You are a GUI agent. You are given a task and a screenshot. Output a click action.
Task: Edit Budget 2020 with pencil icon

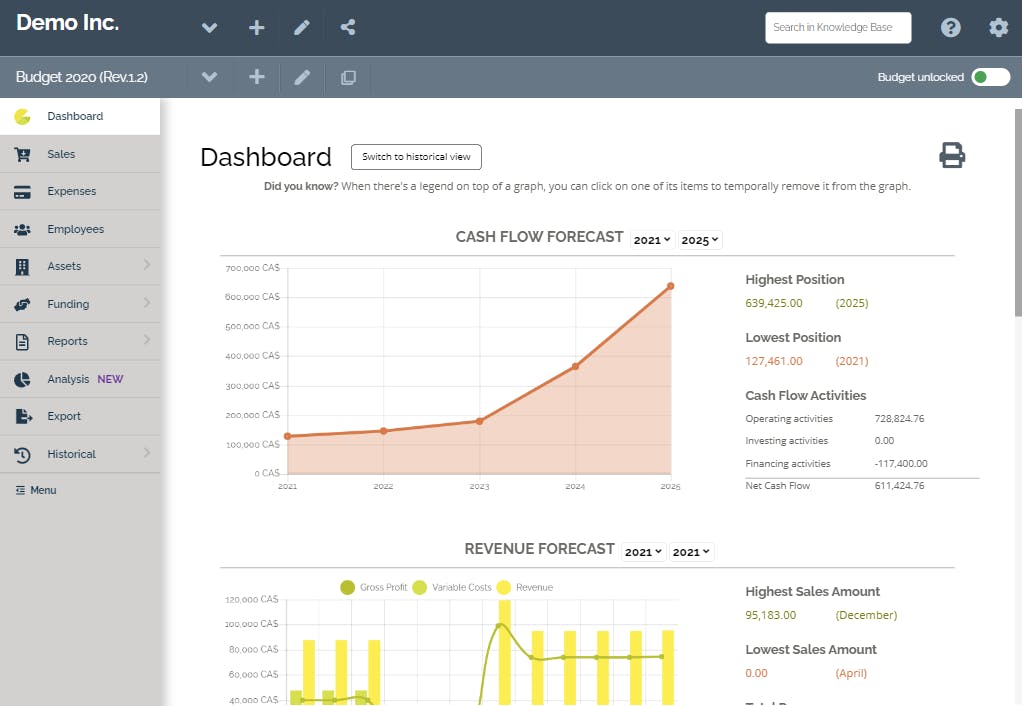[302, 78]
